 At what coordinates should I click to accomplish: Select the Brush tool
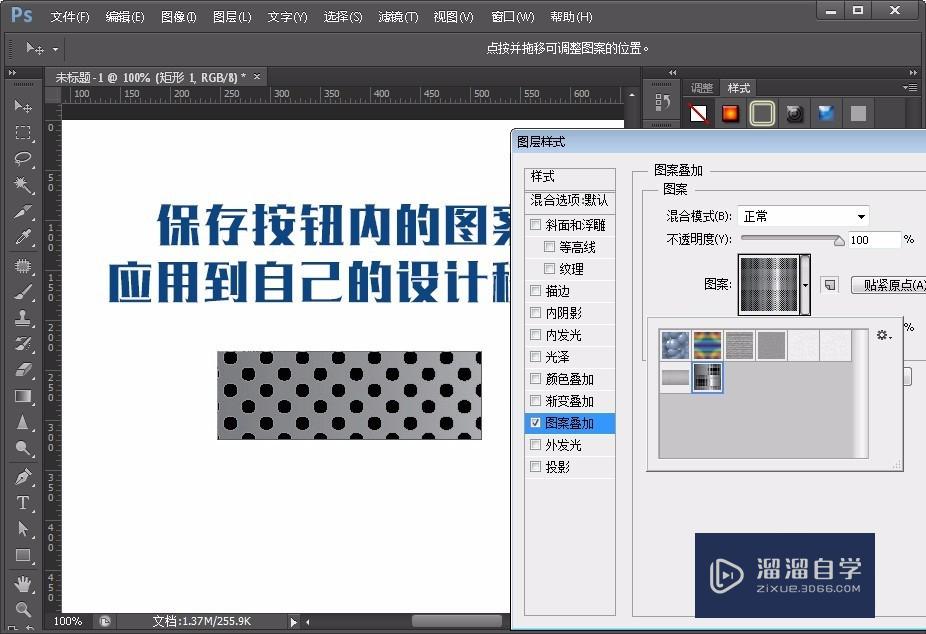click(x=22, y=292)
